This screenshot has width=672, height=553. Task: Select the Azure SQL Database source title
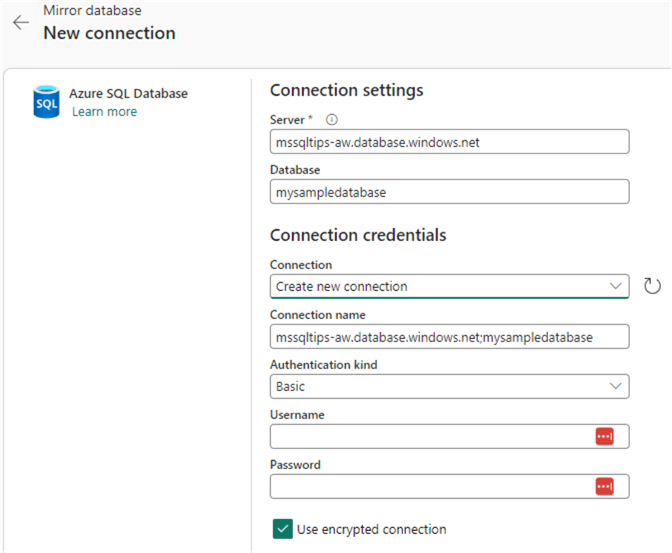click(128, 94)
